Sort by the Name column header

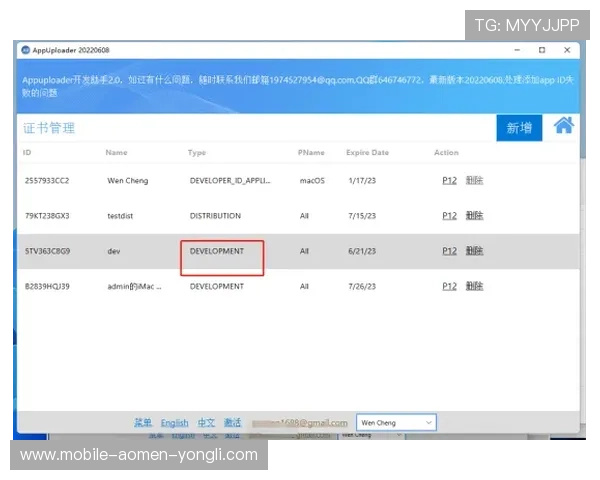[116, 152]
